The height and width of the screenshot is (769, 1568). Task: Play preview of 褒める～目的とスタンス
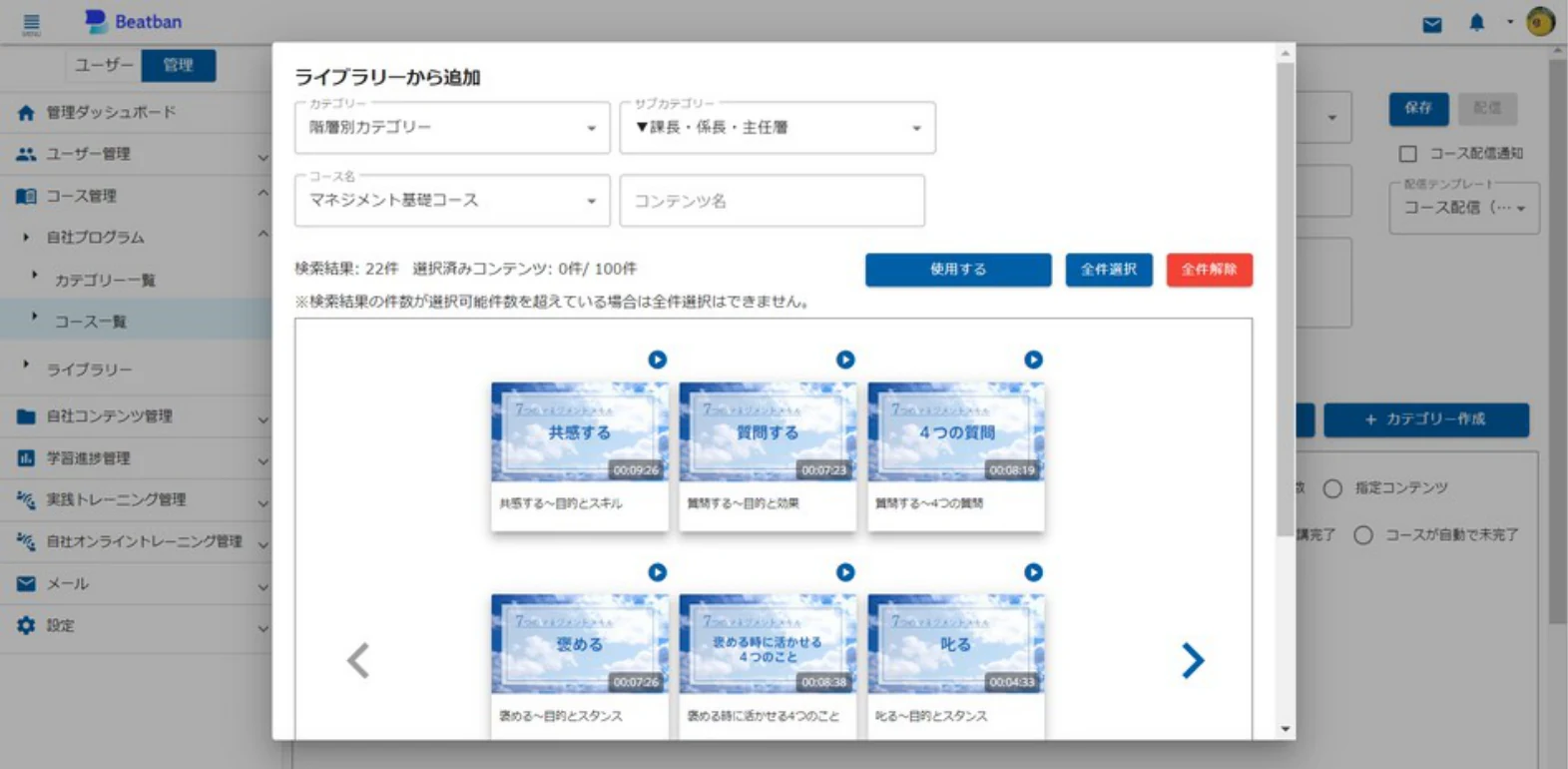coord(657,572)
